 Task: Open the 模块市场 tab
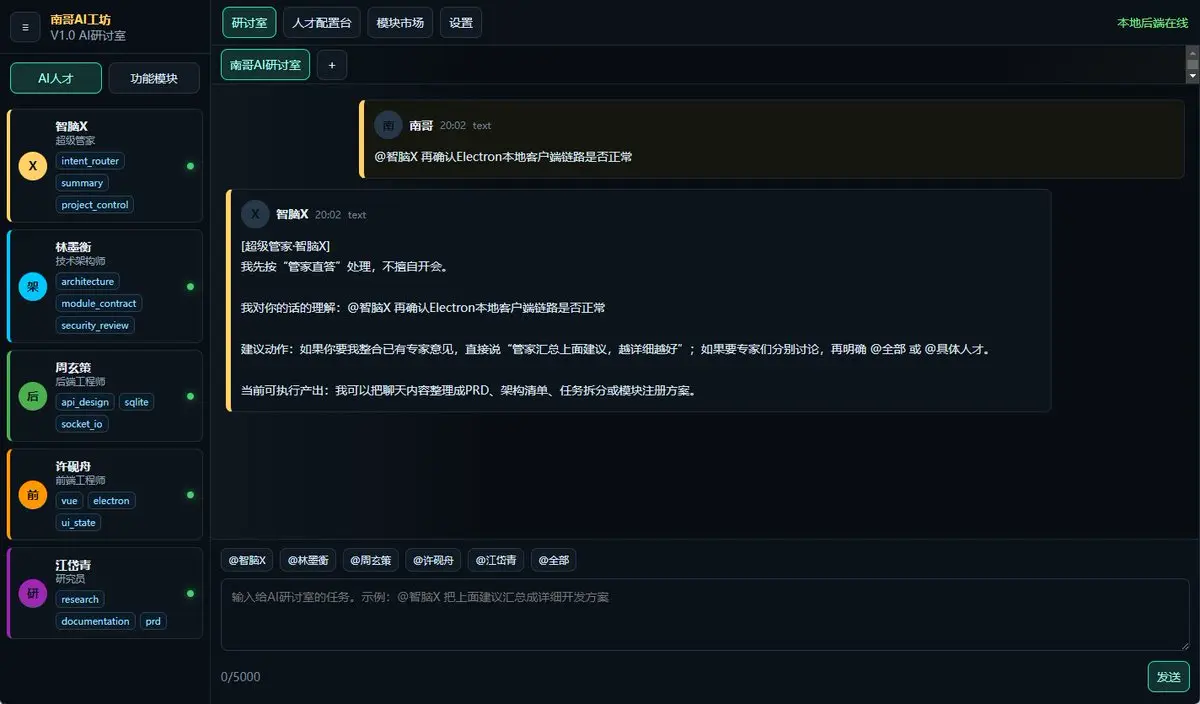coord(400,22)
